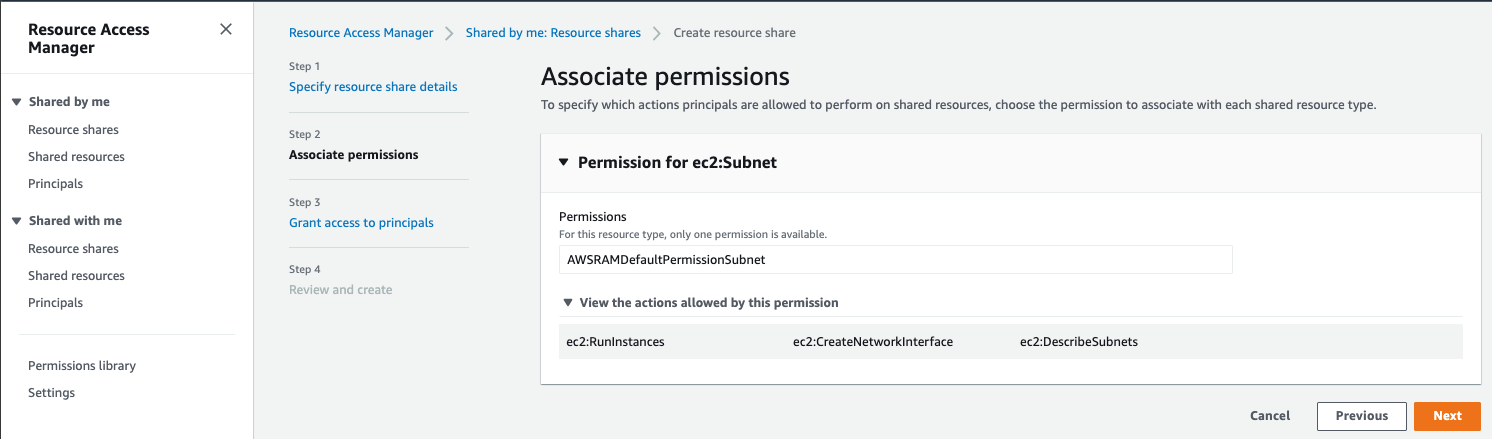Open Resource shares under Shared by me

tap(73, 130)
